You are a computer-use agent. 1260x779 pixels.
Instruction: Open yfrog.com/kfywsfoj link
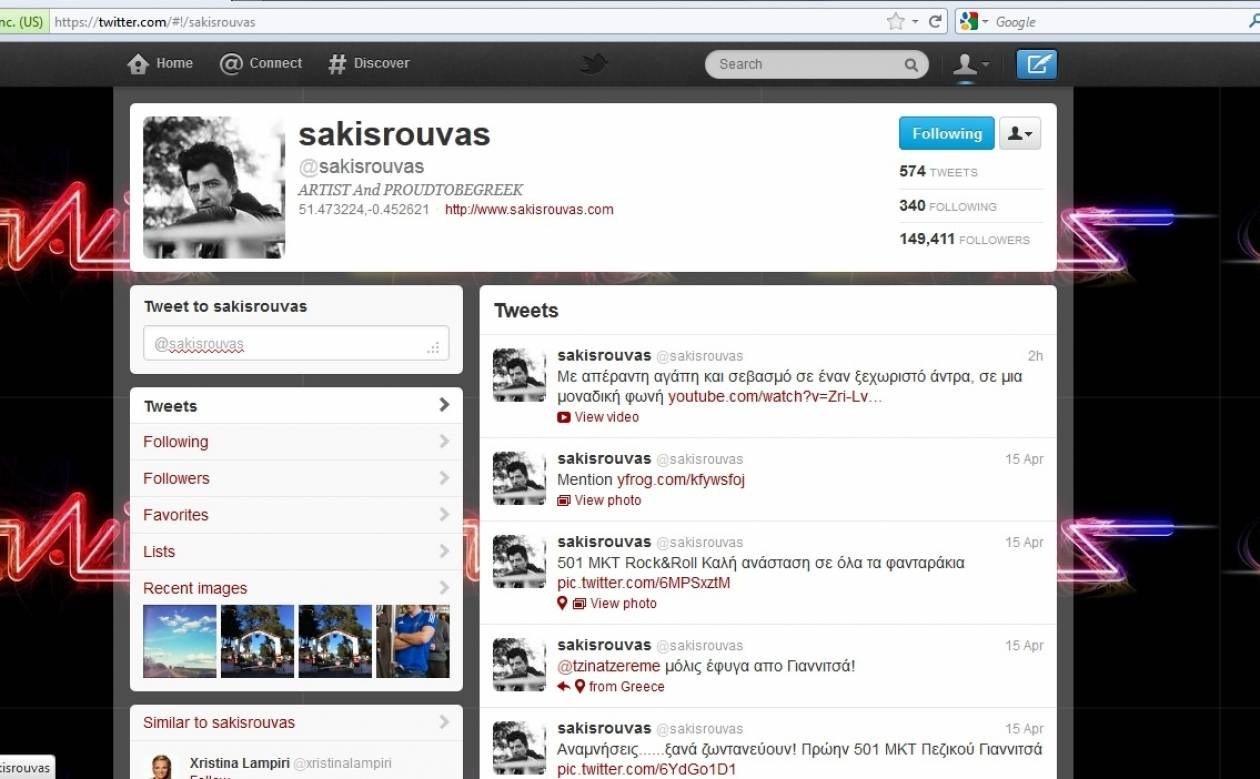click(680, 480)
